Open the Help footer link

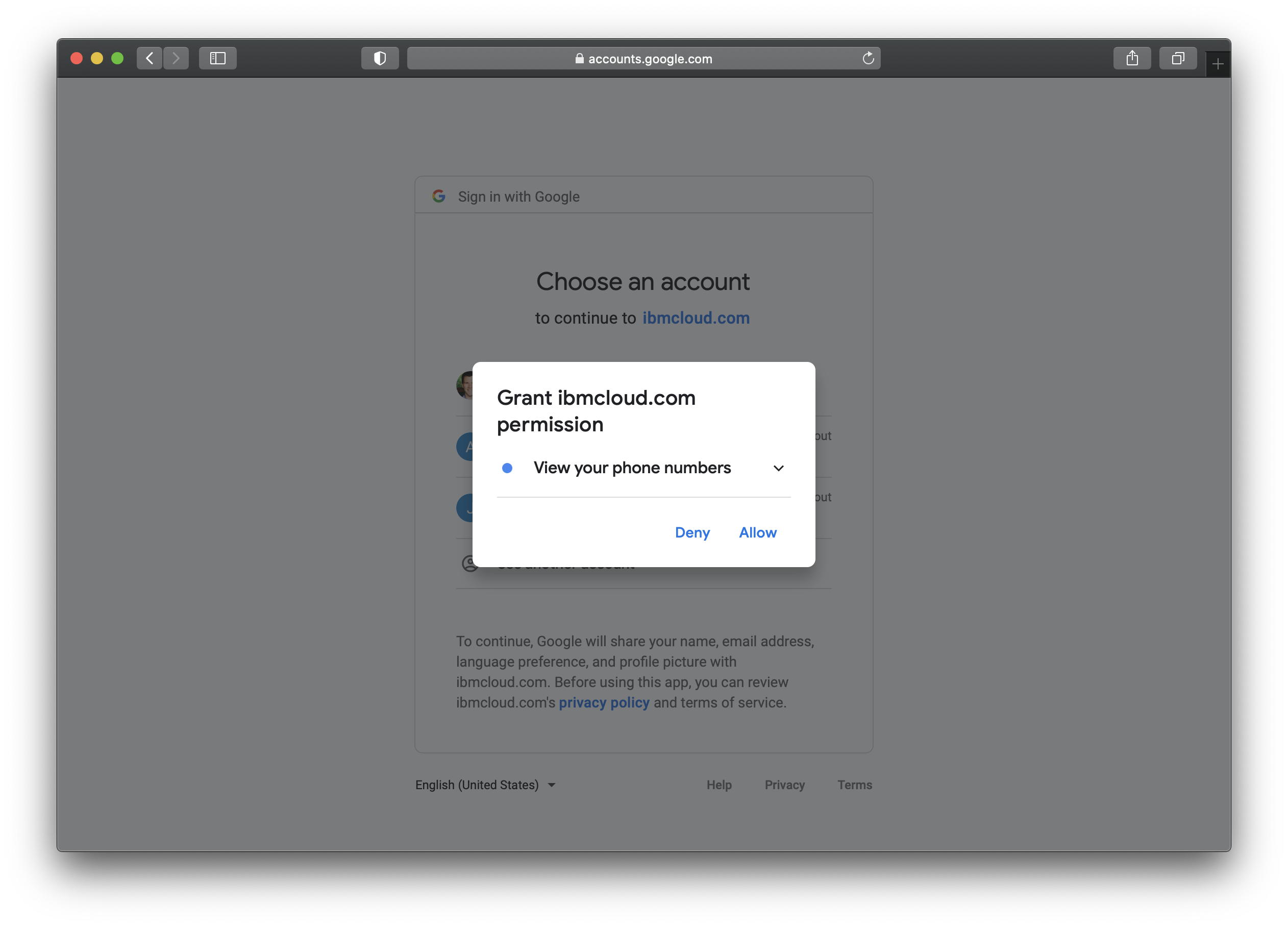pyautogui.click(x=719, y=785)
